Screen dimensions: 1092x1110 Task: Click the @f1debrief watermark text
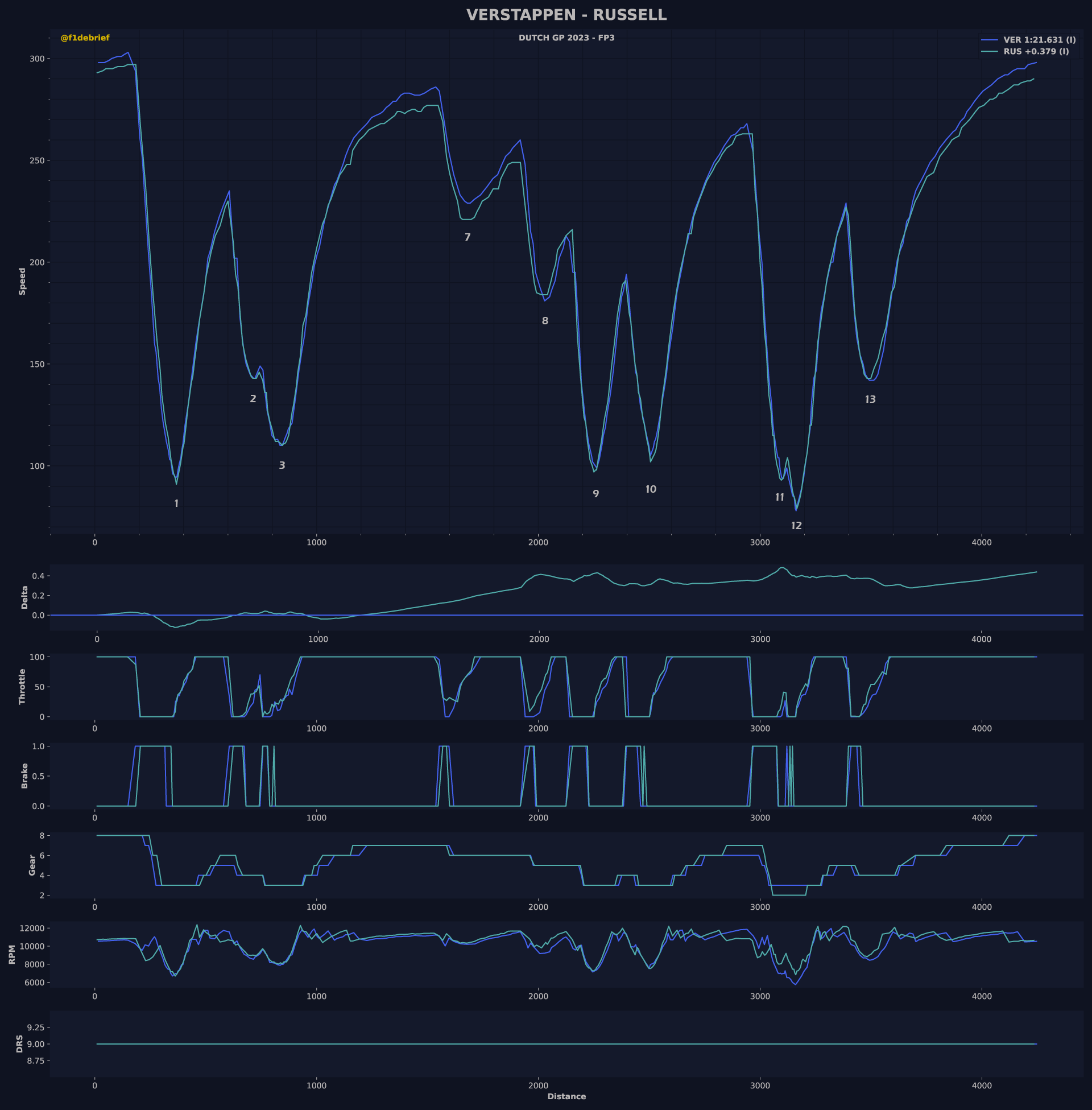[85, 38]
